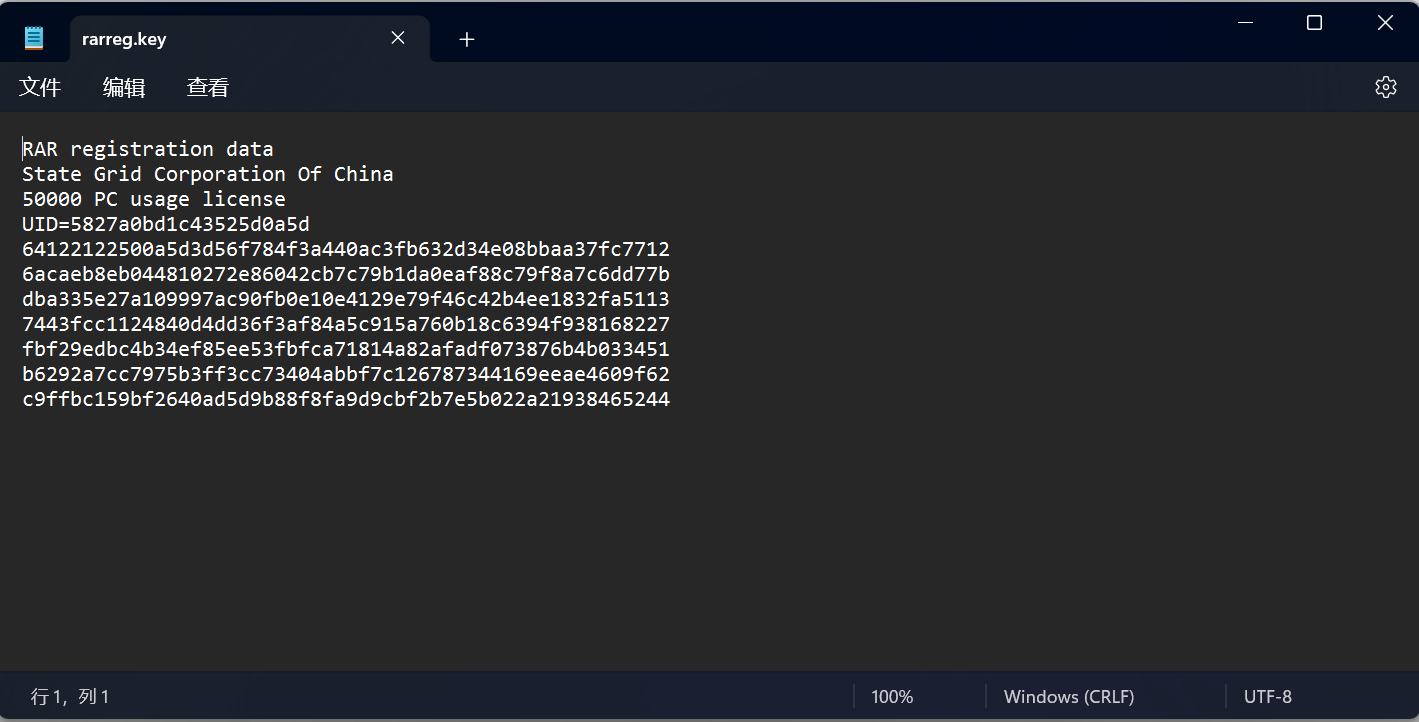
Task: Click the line starting with dba335e27a109997
Action: coord(346,299)
